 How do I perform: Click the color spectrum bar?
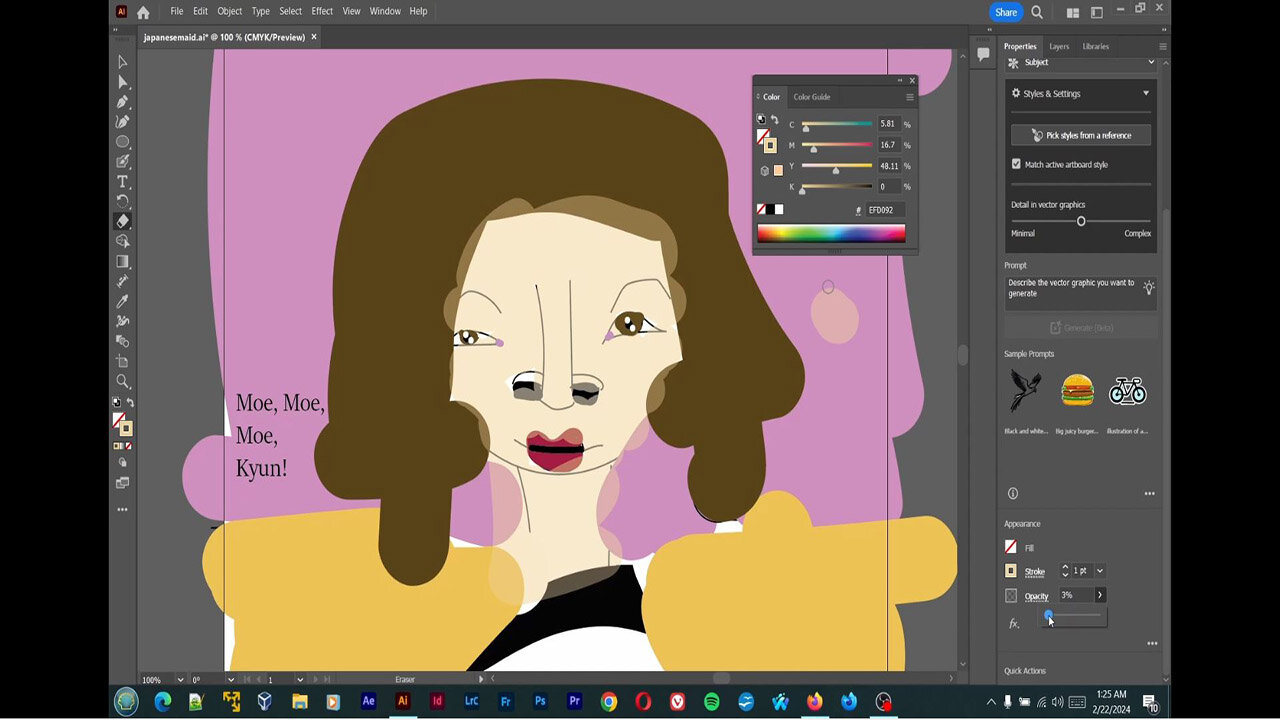point(831,234)
